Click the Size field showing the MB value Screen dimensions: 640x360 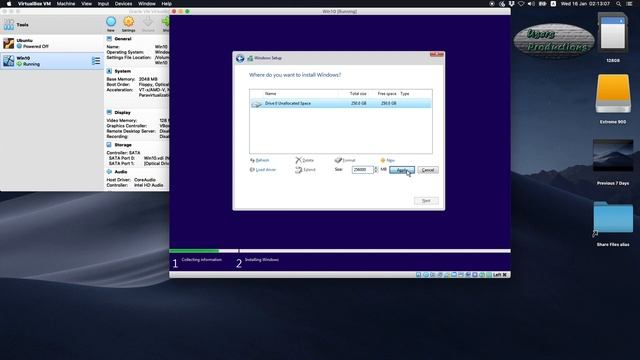point(362,170)
